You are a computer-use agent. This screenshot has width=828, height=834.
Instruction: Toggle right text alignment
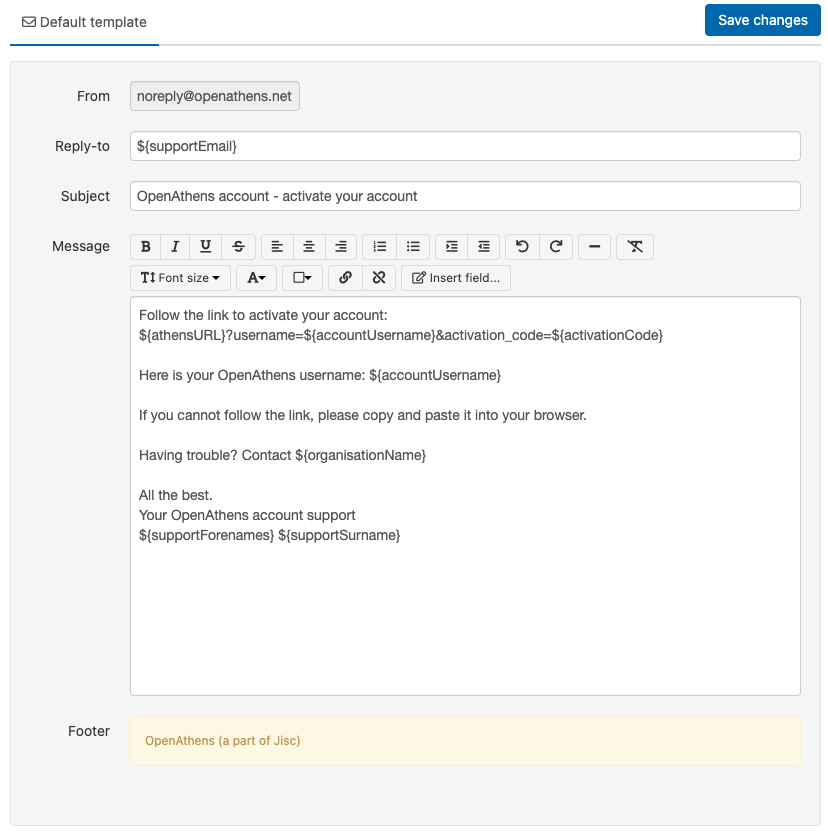[341, 247]
